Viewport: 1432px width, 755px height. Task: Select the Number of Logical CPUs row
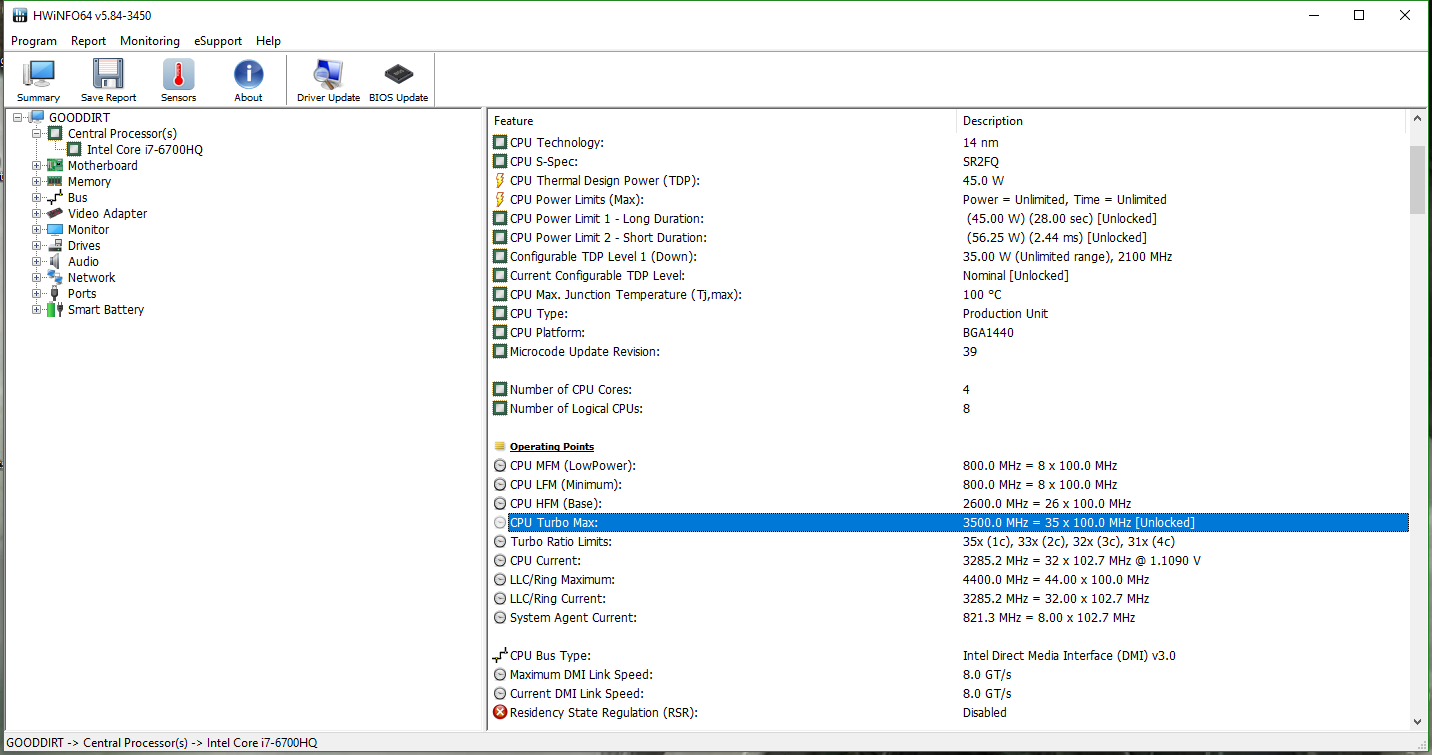[x=948, y=409]
